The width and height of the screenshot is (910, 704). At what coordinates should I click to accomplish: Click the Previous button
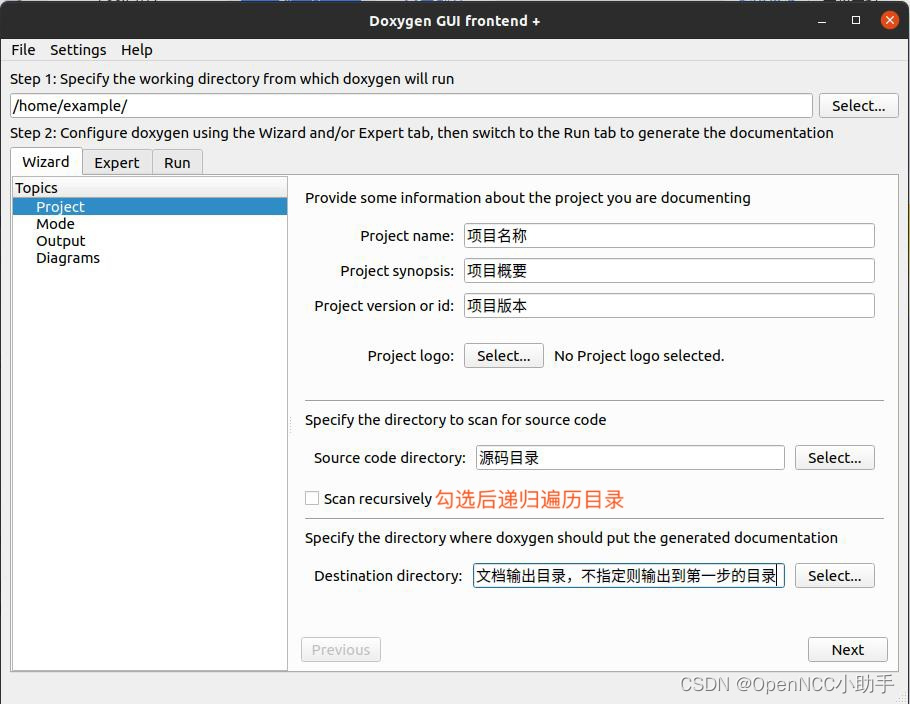point(341,649)
